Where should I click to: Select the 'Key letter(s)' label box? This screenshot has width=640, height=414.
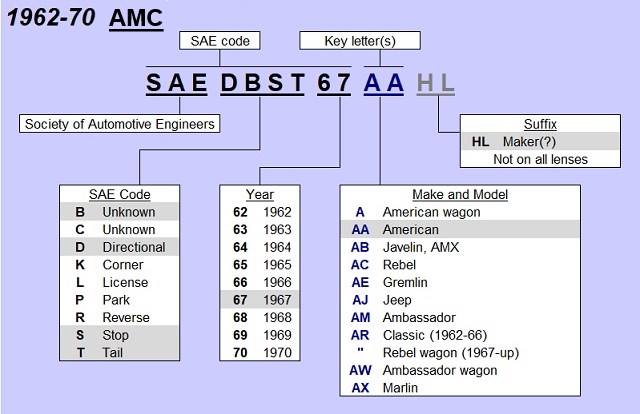360,41
